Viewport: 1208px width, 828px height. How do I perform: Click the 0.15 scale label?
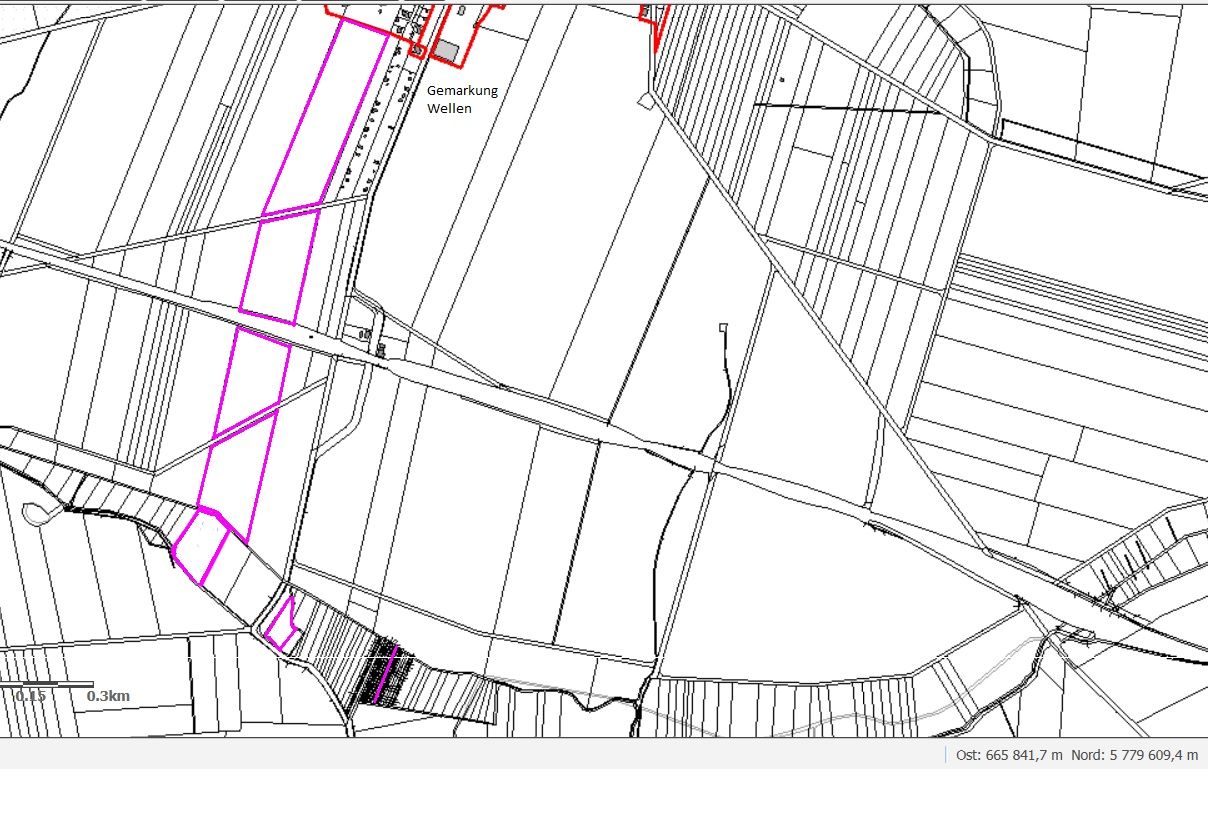(x=30, y=696)
